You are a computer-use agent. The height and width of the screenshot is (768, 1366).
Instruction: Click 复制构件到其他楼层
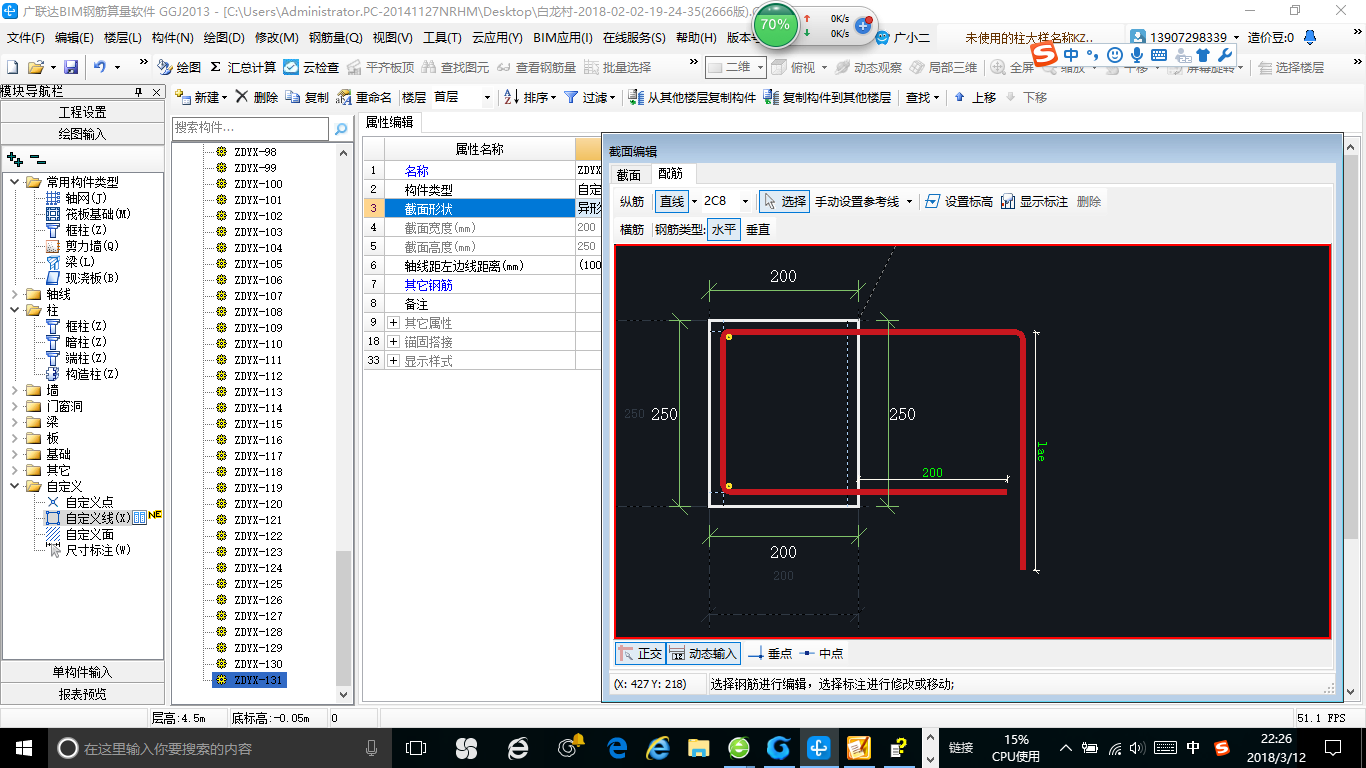827,97
